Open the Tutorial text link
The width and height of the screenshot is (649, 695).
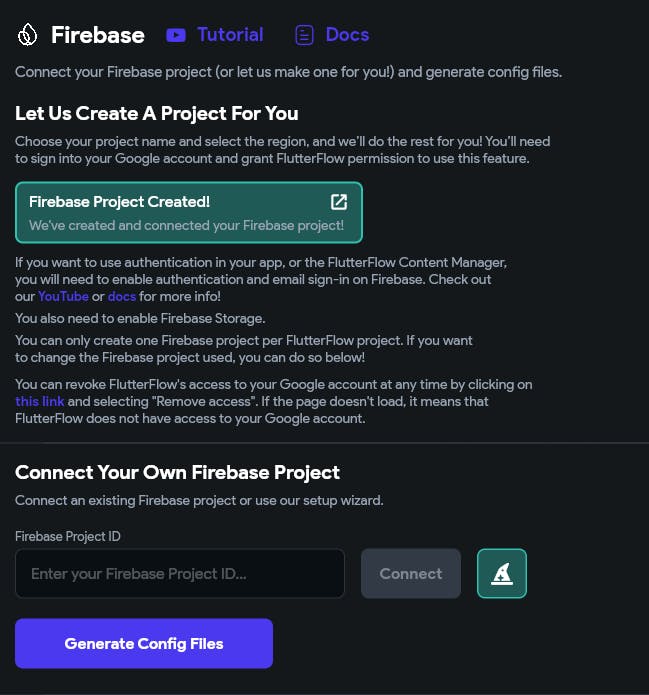click(230, 35)
